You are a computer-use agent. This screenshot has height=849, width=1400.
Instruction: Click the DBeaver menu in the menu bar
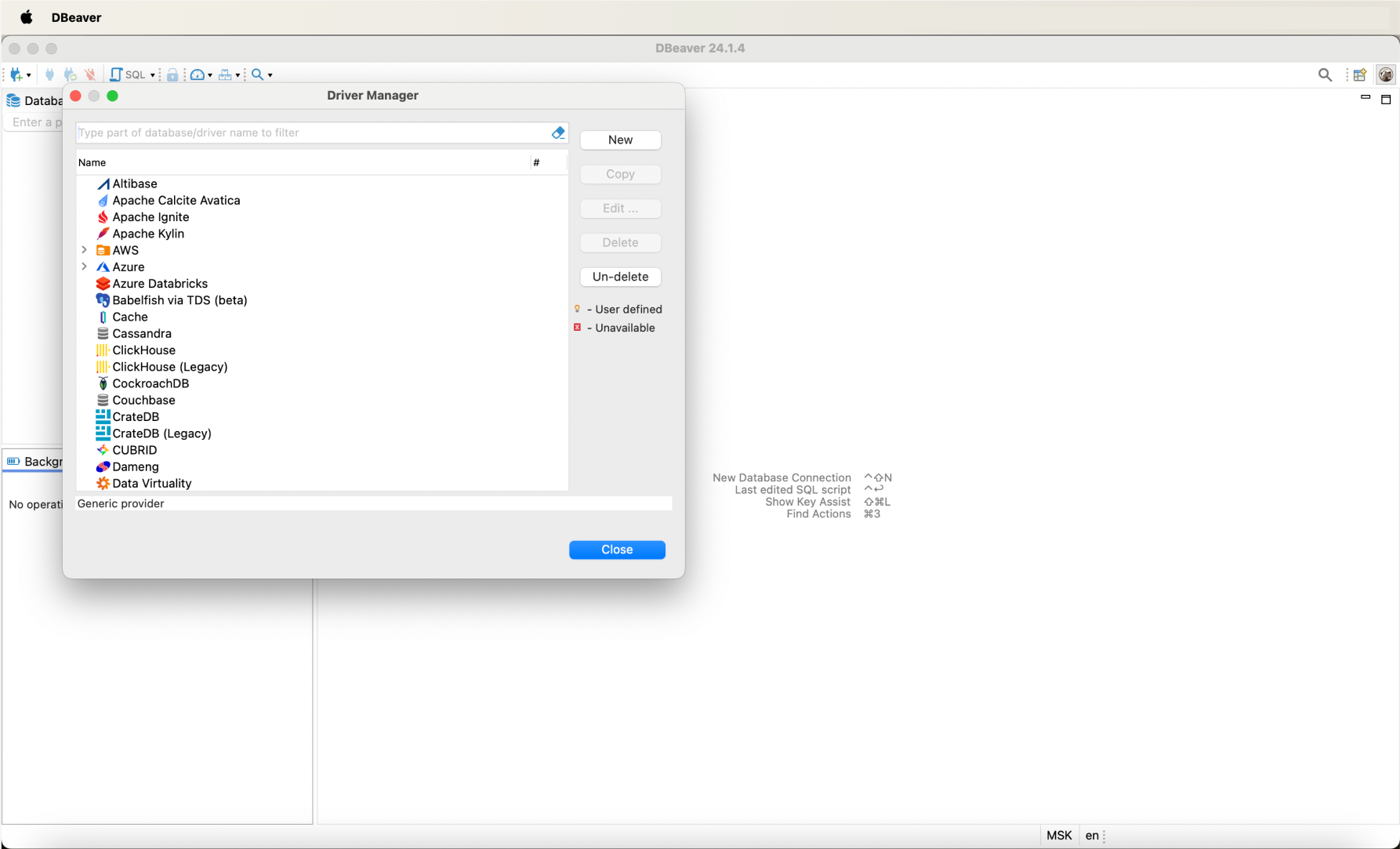pos(76,16)
